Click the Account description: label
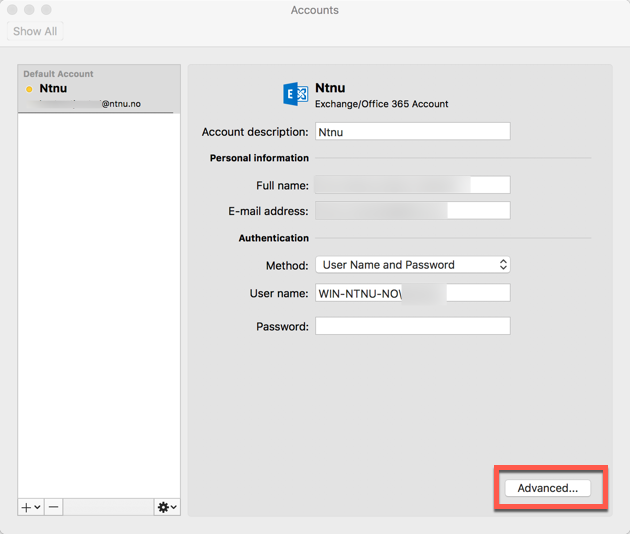 pyautogui.click(x=255, y=132)
